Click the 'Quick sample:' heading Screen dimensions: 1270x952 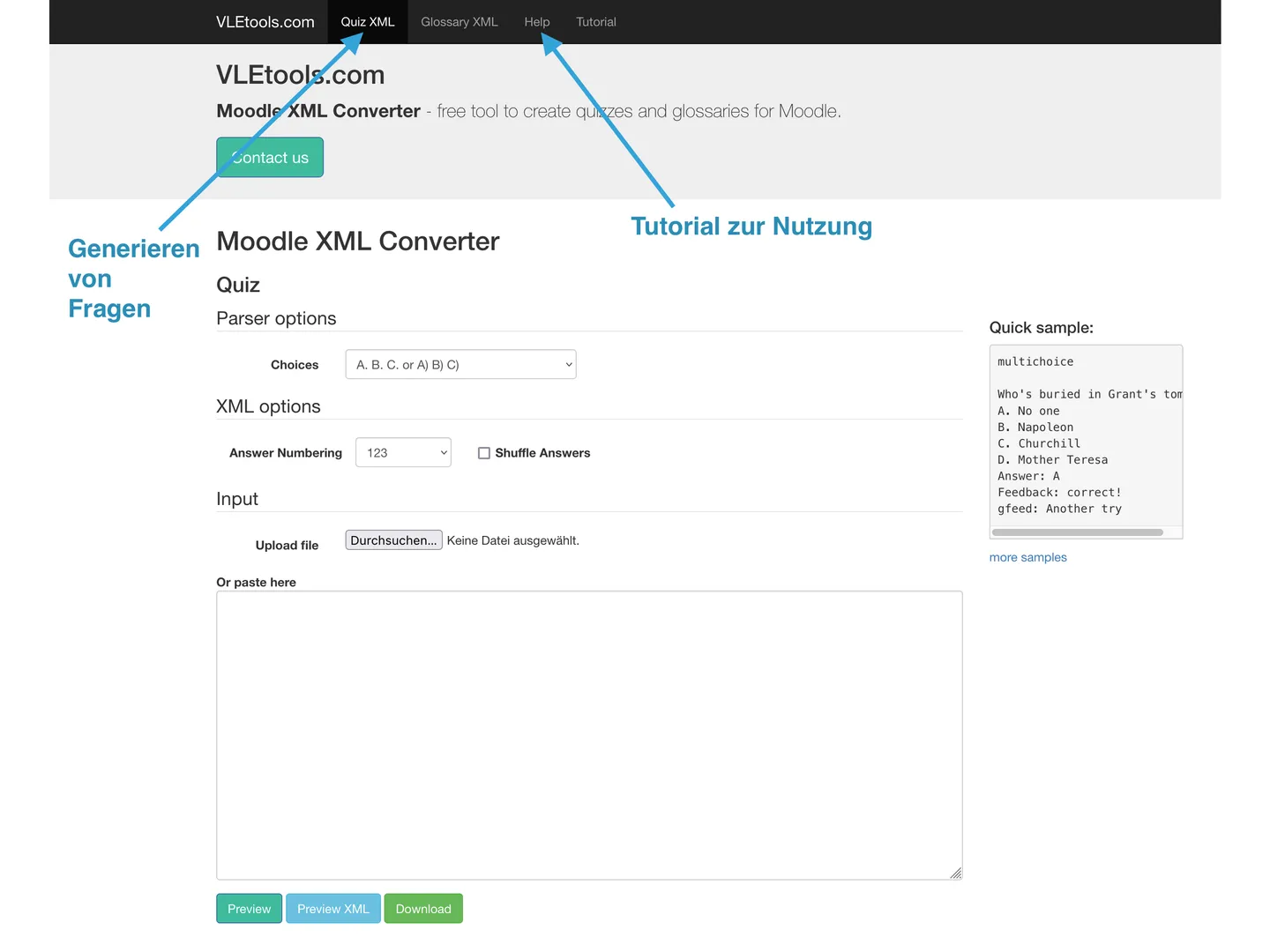[1042, 328]
